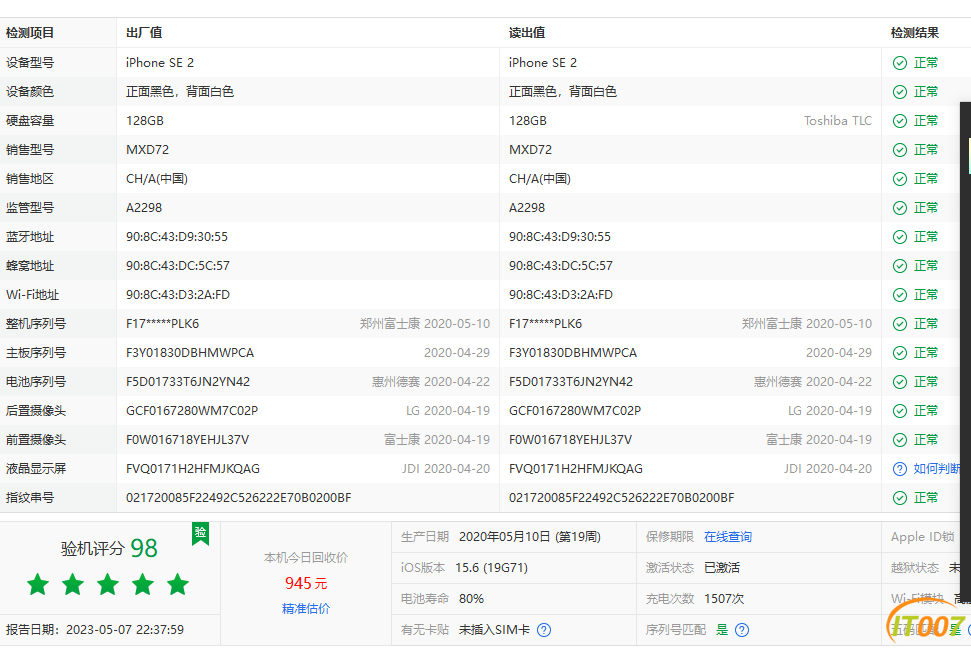Click the green check icon in 设备颜色 row
The width and height of the screenshot is (971, 649).
[x=900, y=92]
